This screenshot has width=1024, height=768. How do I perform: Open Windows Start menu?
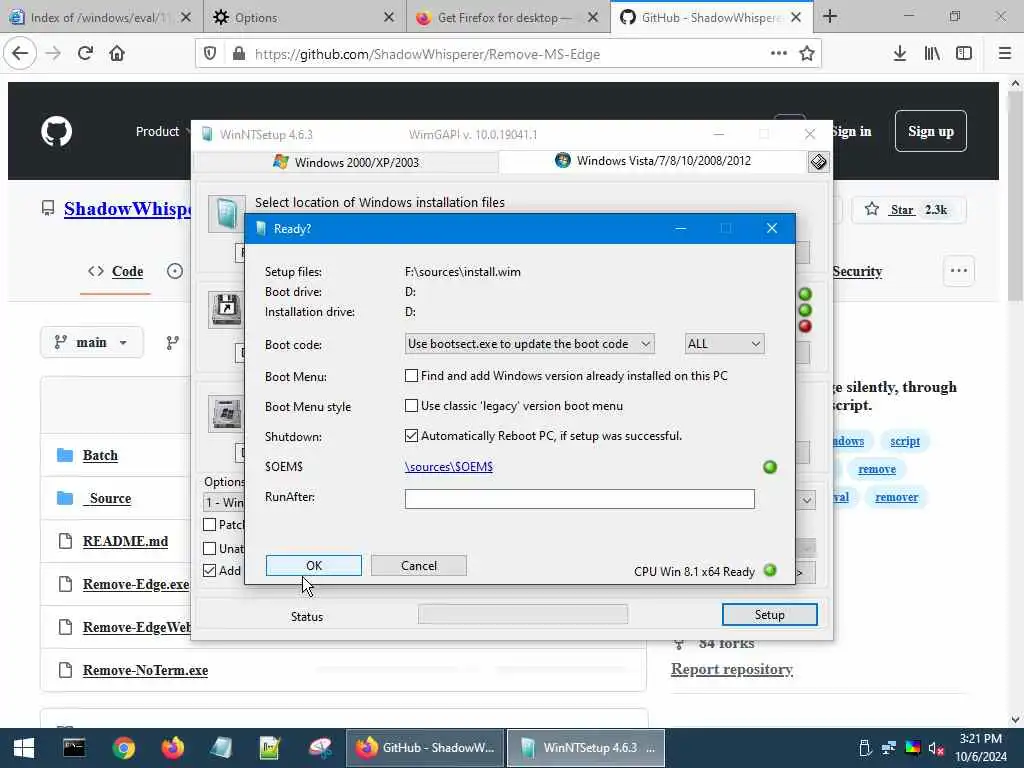[24, 748]
